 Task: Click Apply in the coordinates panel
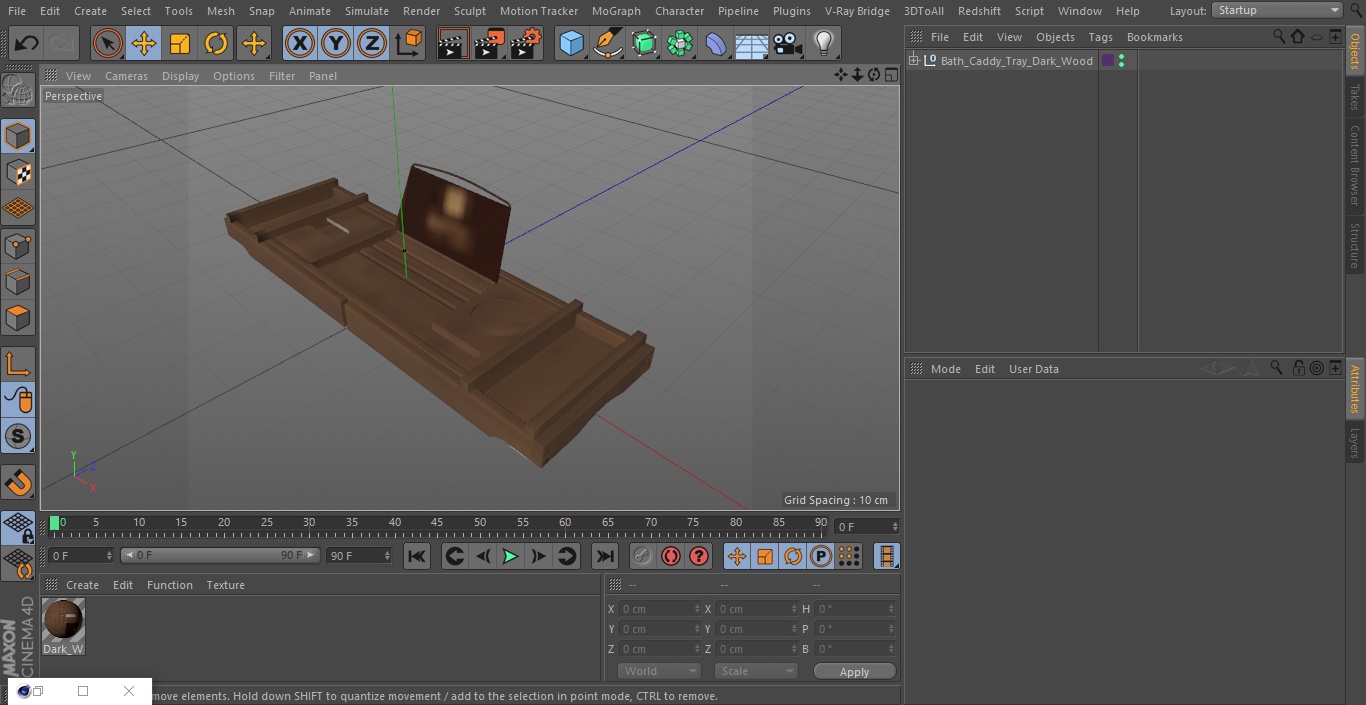(x=854, y=672)
